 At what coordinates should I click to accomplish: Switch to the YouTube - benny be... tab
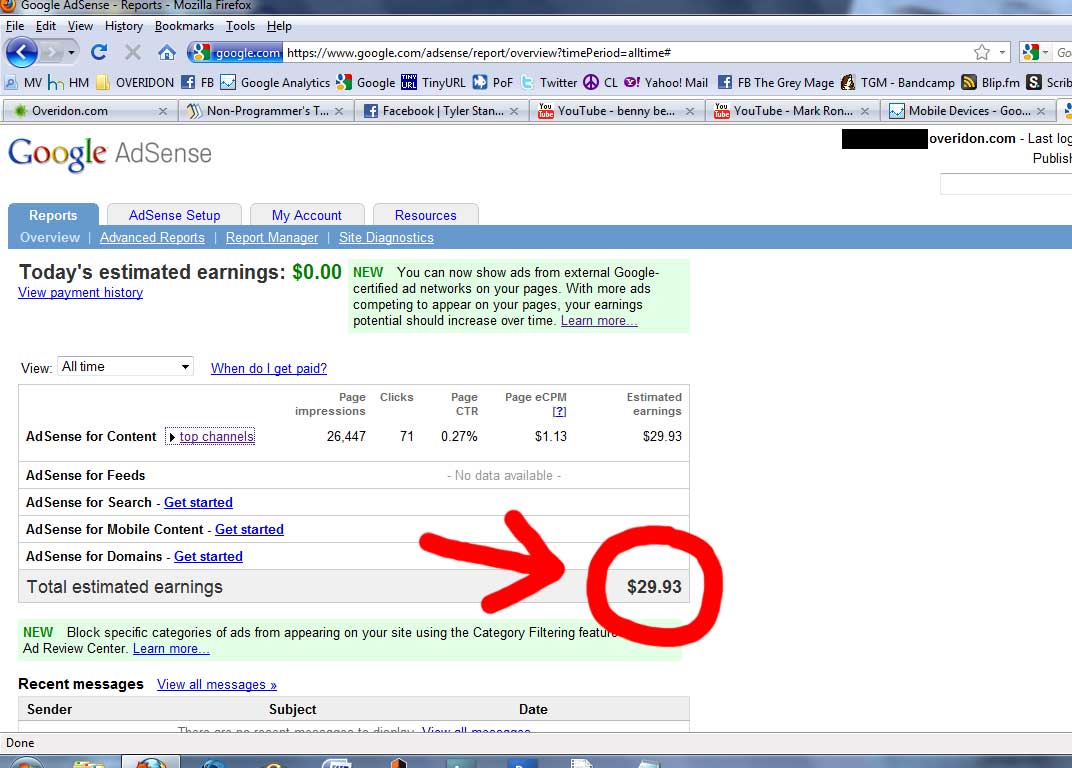point(617,111)
